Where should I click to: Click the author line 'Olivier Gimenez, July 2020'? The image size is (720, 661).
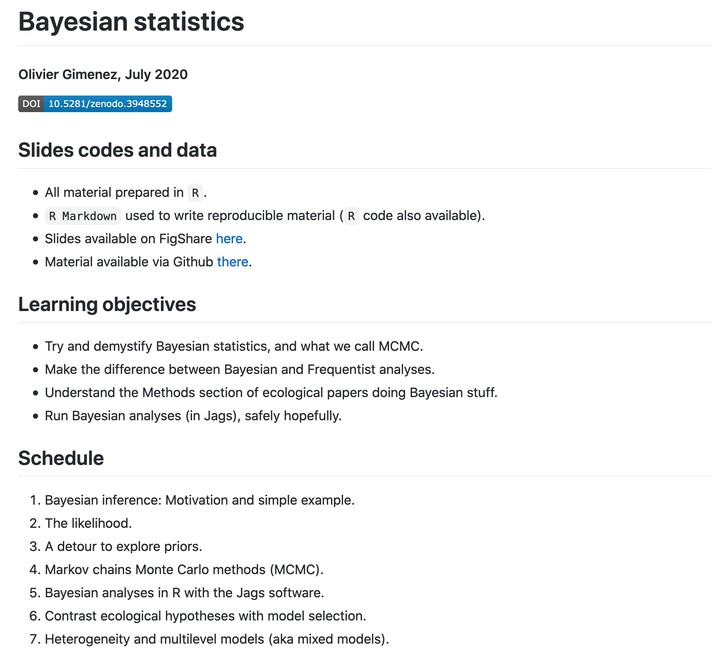(x=103, y=74)
